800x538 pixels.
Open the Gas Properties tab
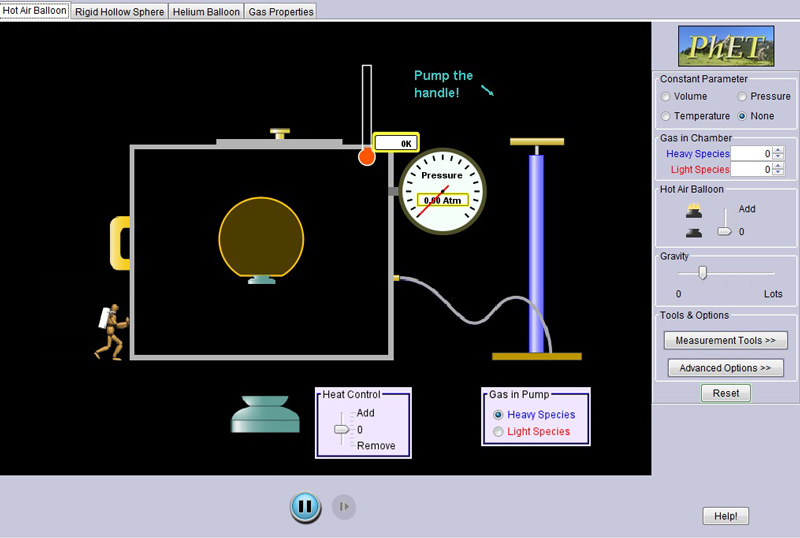[x=281, y=12]
